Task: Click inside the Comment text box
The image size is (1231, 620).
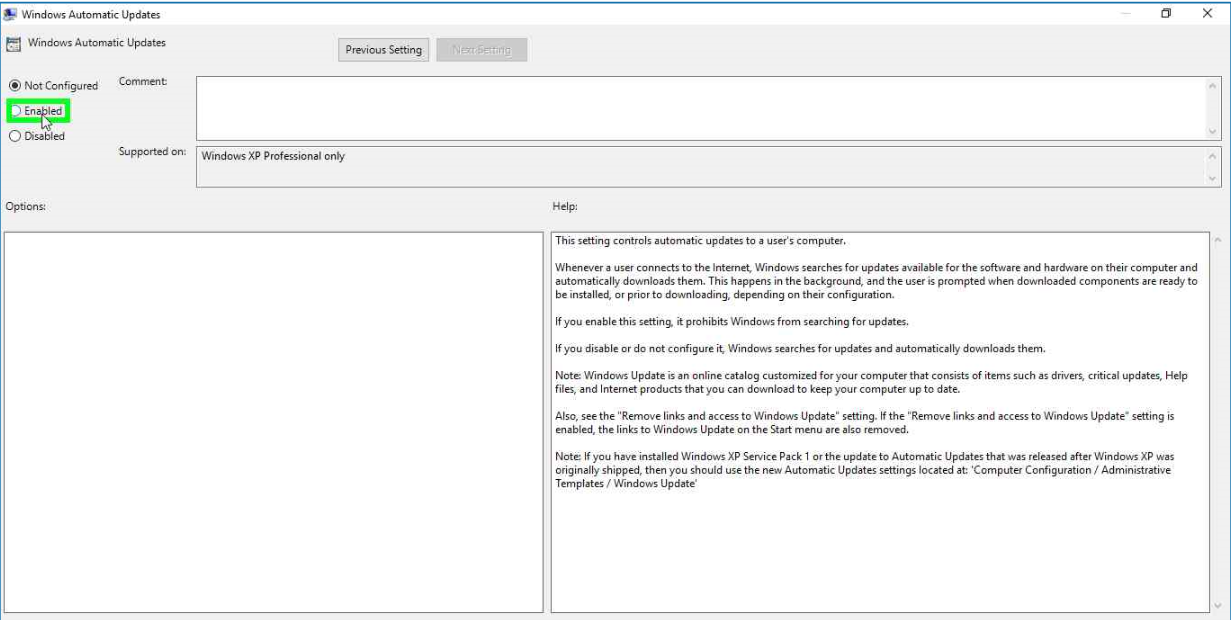Action: [700, 108]
